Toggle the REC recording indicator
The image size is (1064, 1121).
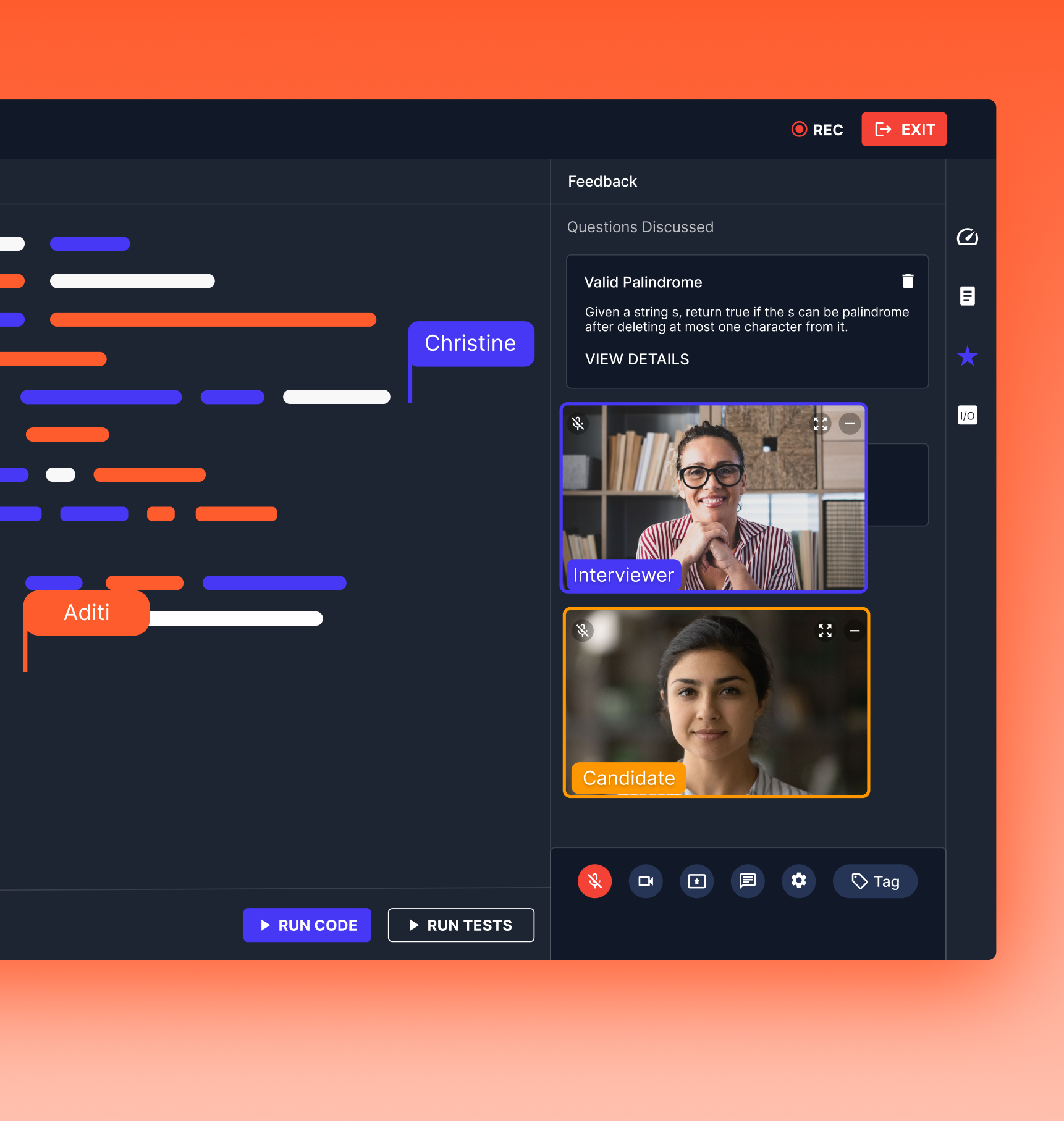click(x=817, y=130)
